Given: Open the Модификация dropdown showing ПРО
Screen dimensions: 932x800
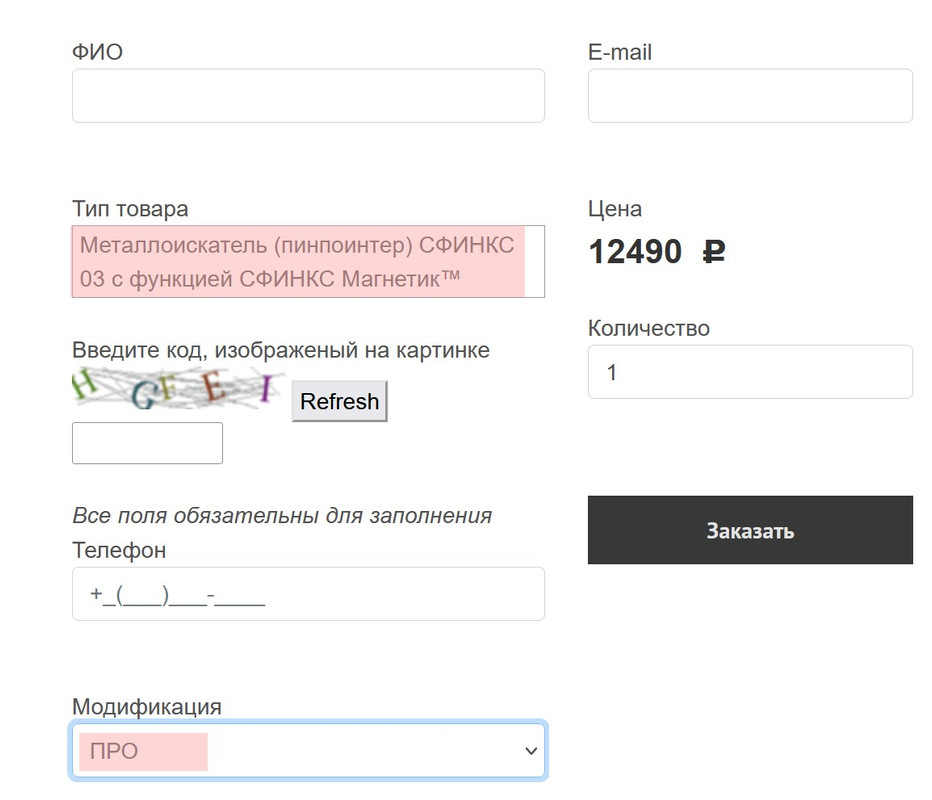Looking at the screenshot, I should (x=300, y=751).
